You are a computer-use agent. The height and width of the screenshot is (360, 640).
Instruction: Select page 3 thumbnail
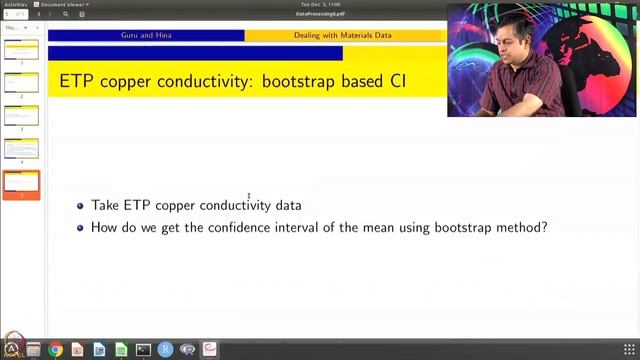pos(21,116)
